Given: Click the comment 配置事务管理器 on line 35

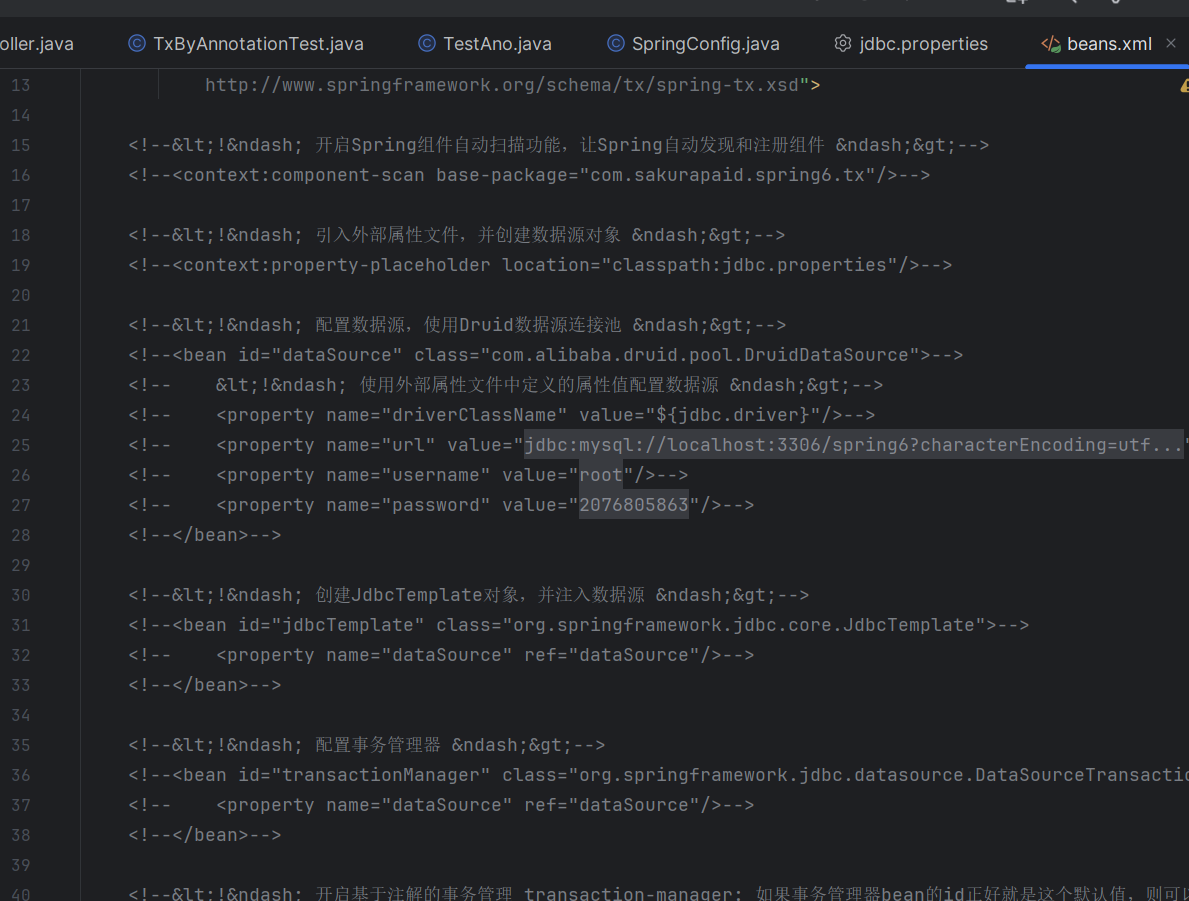Looking at the screenshot, I should [367, 746].
